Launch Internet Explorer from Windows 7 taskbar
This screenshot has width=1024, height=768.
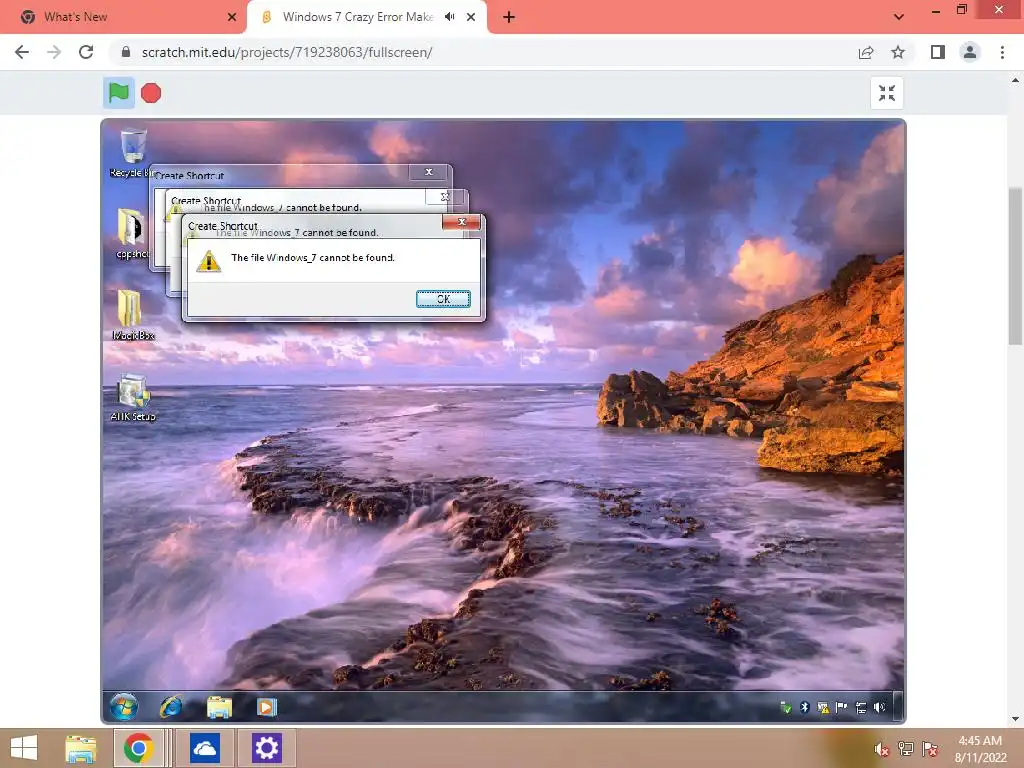point(171,707)
